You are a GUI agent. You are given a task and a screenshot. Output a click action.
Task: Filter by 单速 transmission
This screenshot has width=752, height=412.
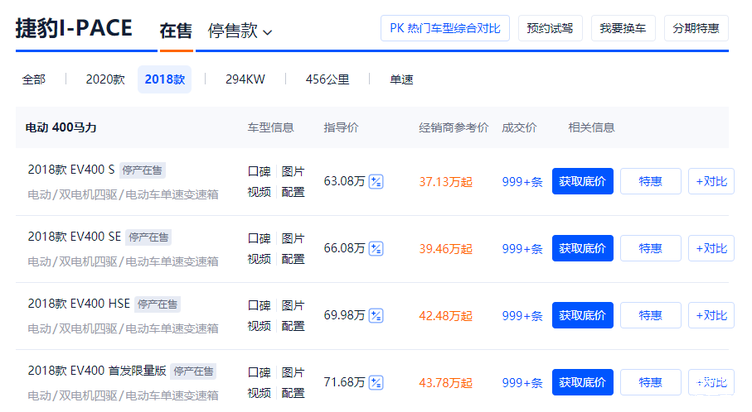(x=401, y=79)
